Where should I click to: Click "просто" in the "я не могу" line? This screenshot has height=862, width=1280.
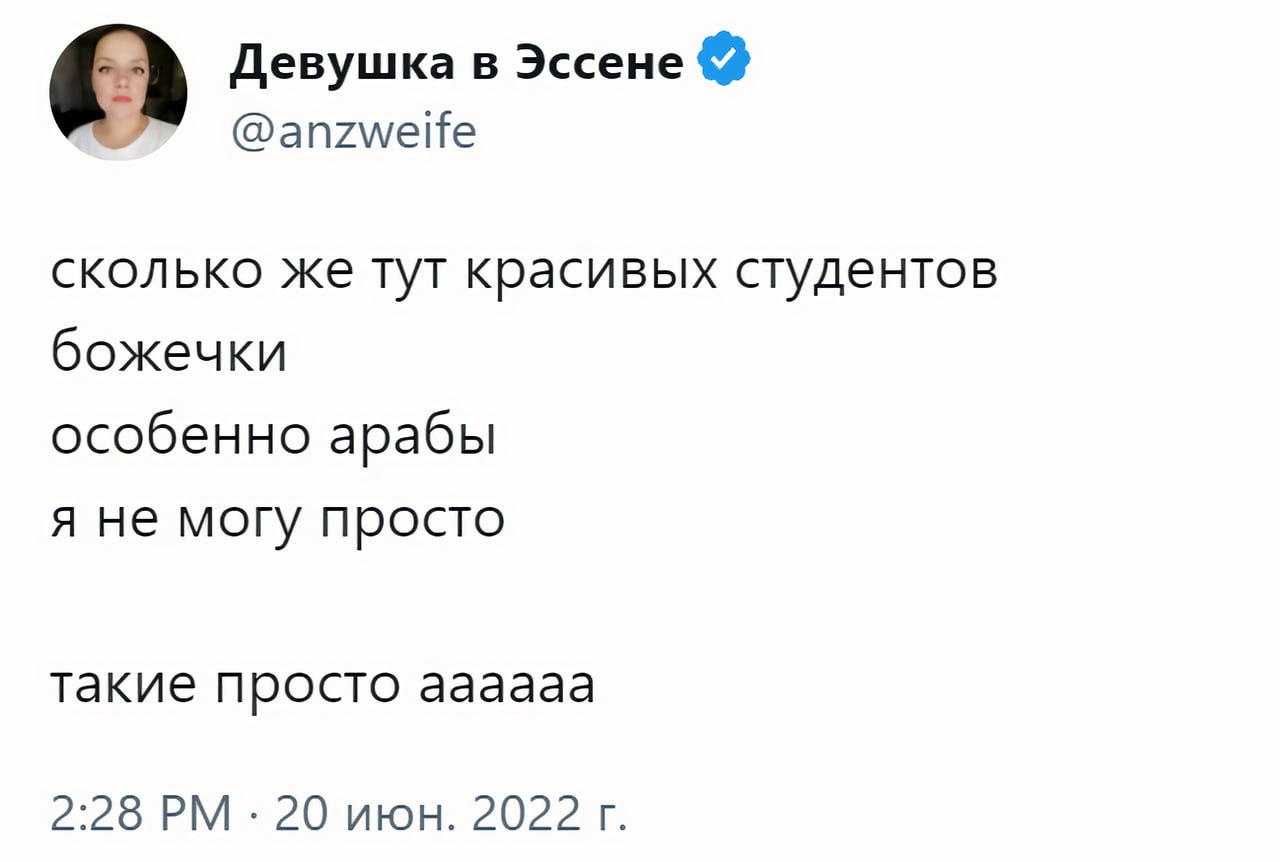click(409, 521)
